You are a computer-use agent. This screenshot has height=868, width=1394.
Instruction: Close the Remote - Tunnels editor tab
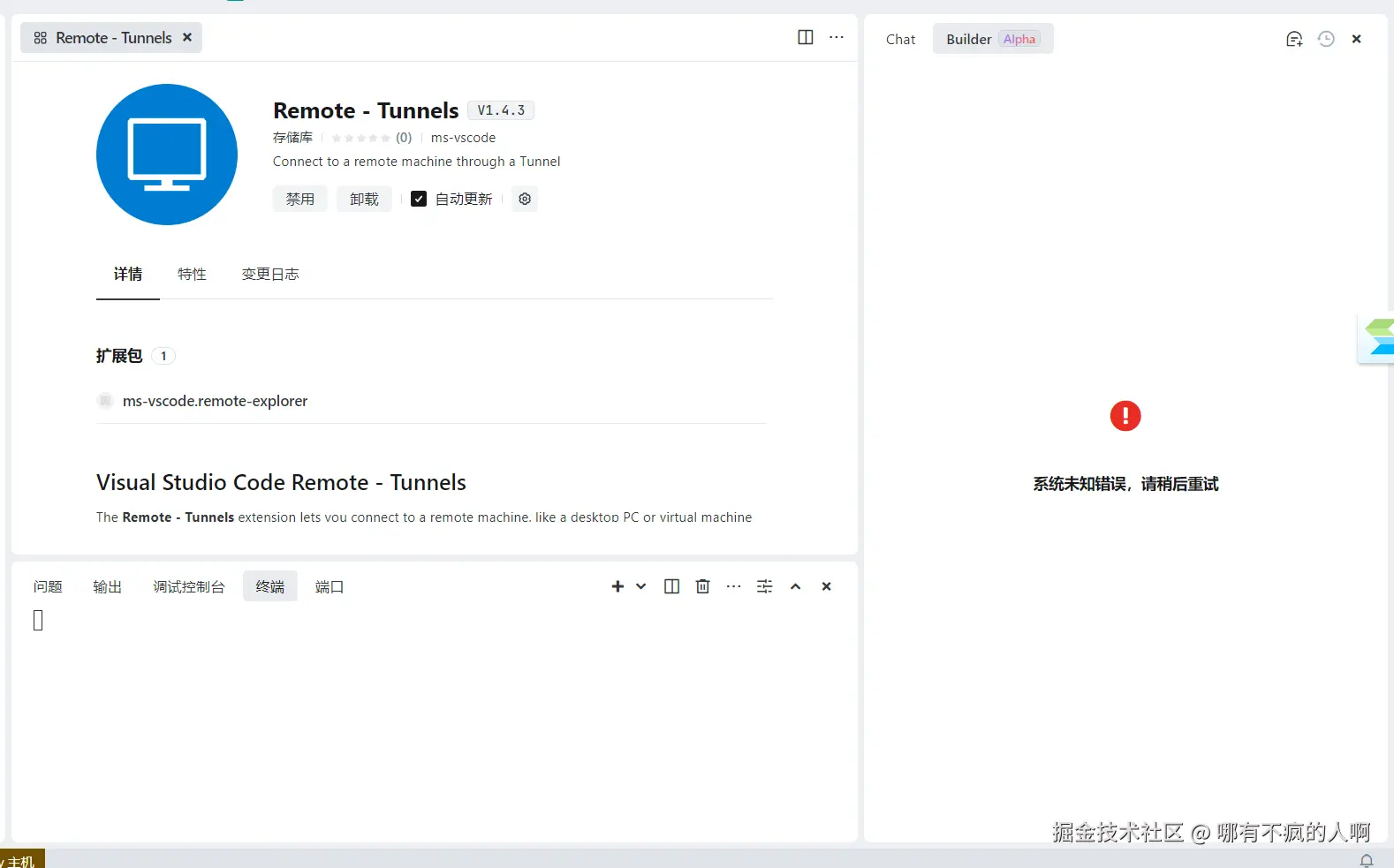(x=187, y=37)
